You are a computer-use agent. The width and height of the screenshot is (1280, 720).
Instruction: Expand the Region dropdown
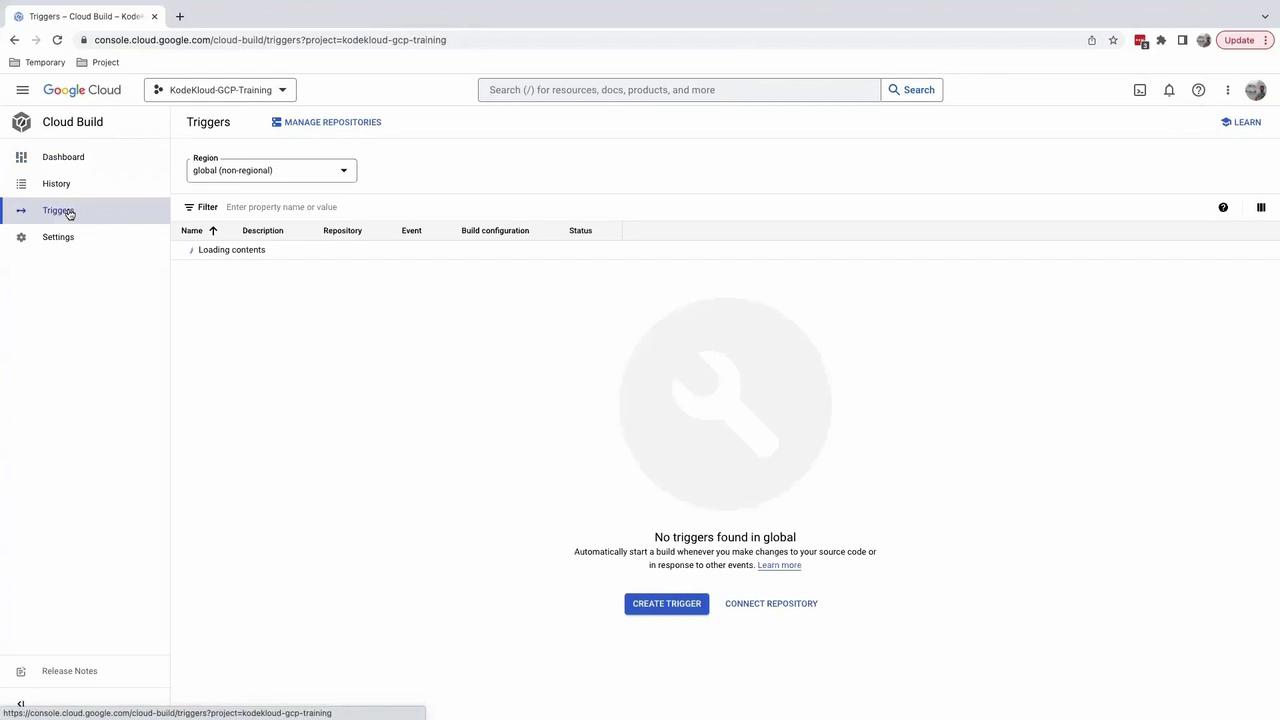point(271,170)
